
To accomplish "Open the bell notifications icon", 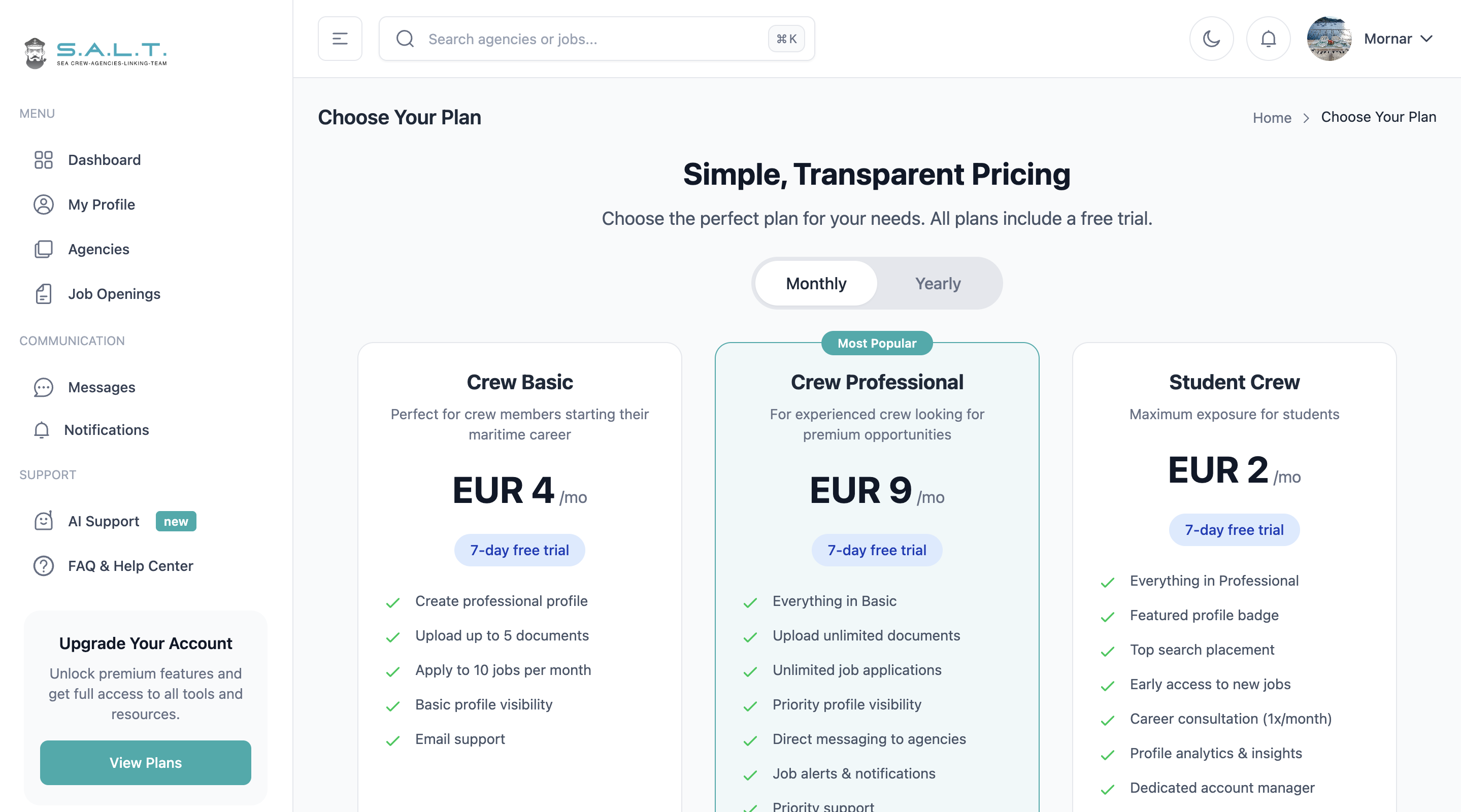I will (x=1269, y=39).
